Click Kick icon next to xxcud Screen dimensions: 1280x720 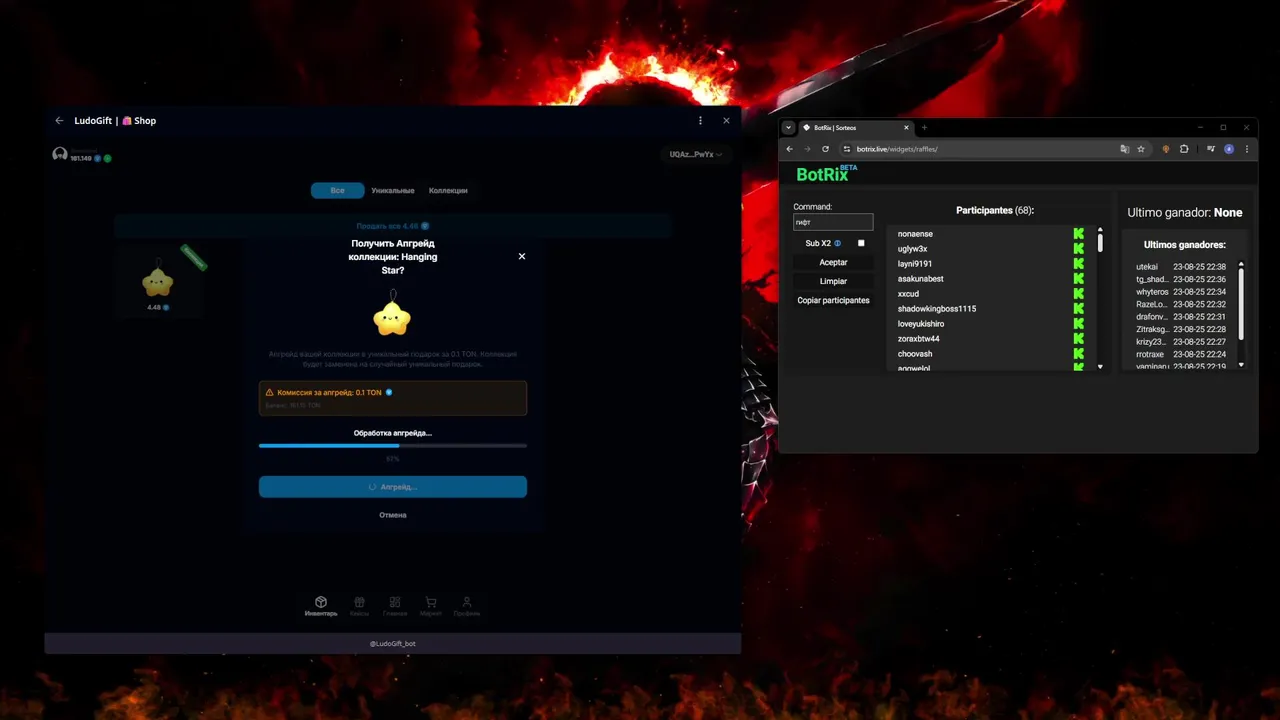1079,294
